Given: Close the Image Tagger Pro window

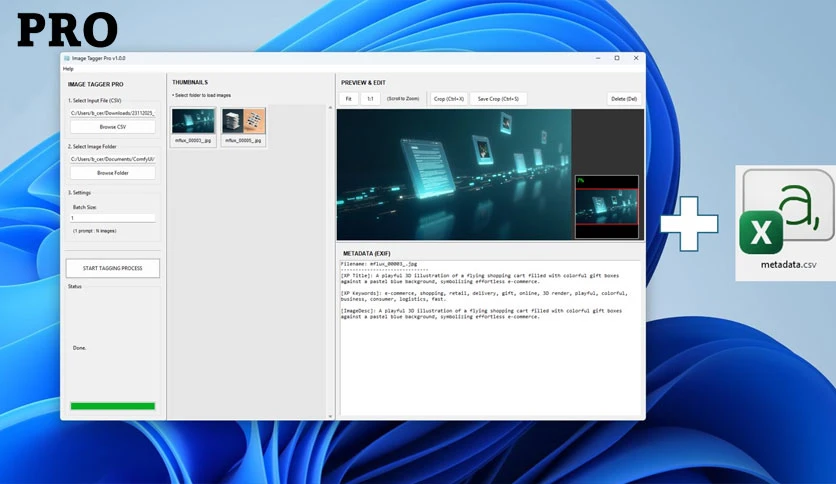Looking at the screenshot, I should click(x=636, y=58).
